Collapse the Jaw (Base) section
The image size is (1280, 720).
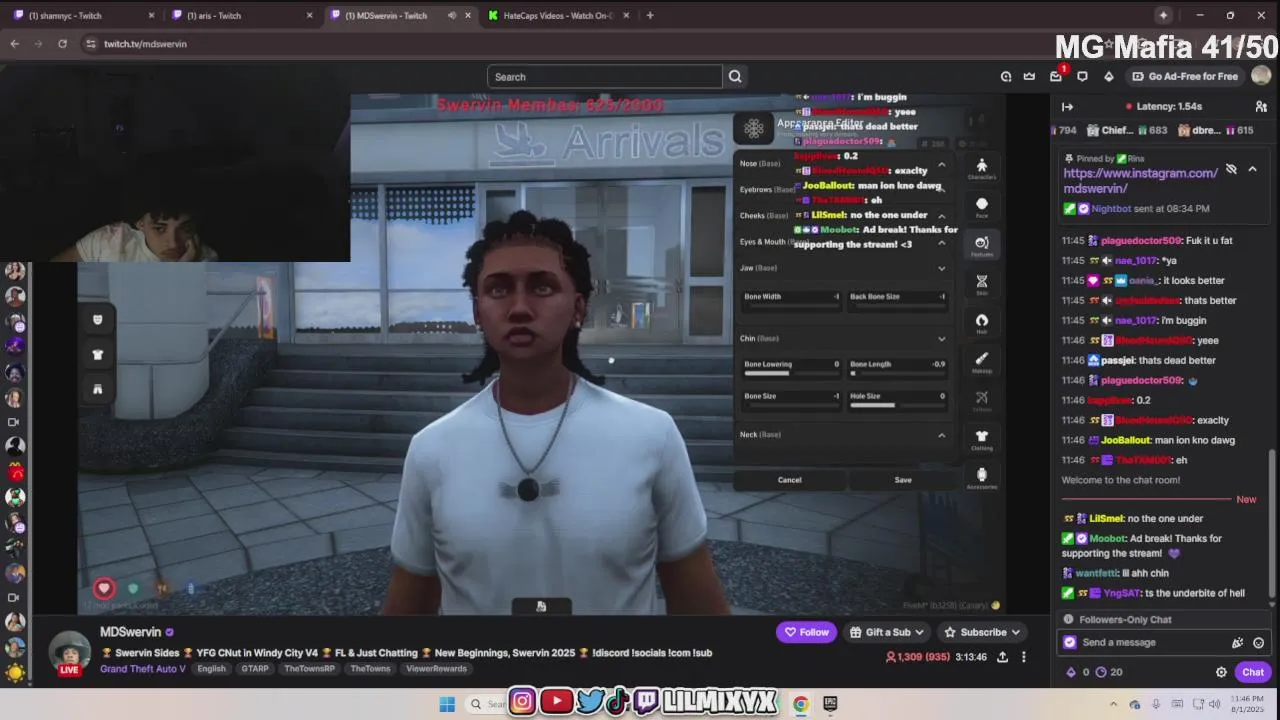(x=941, y=268)
